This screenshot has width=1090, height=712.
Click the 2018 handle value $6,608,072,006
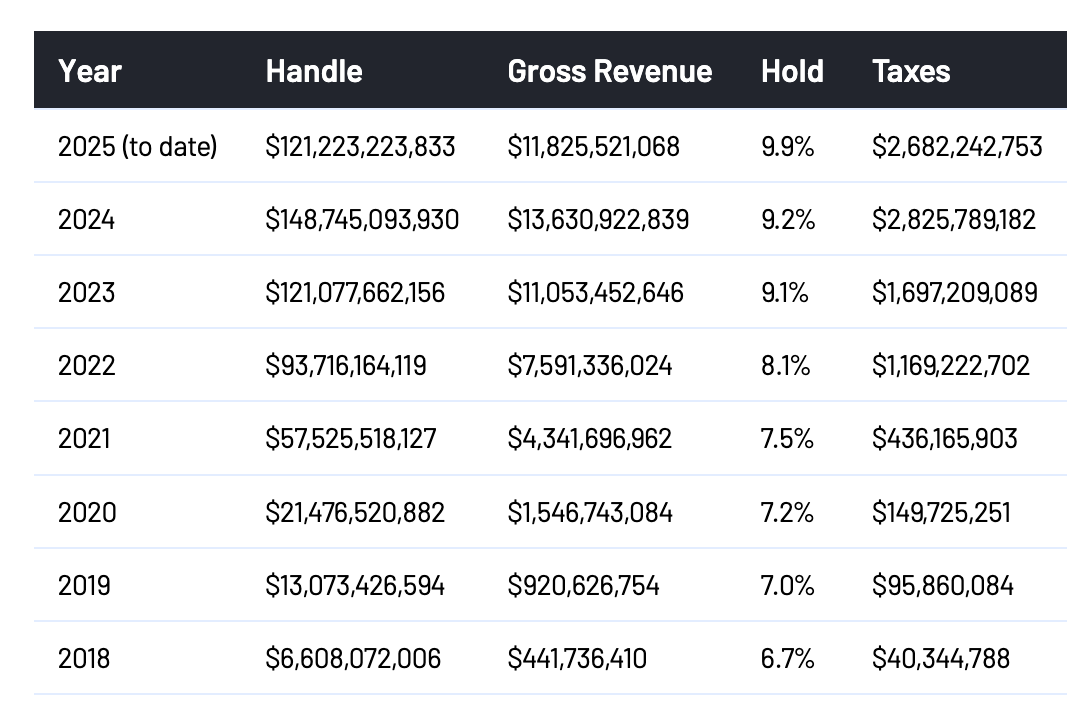(x=353, y=658)
